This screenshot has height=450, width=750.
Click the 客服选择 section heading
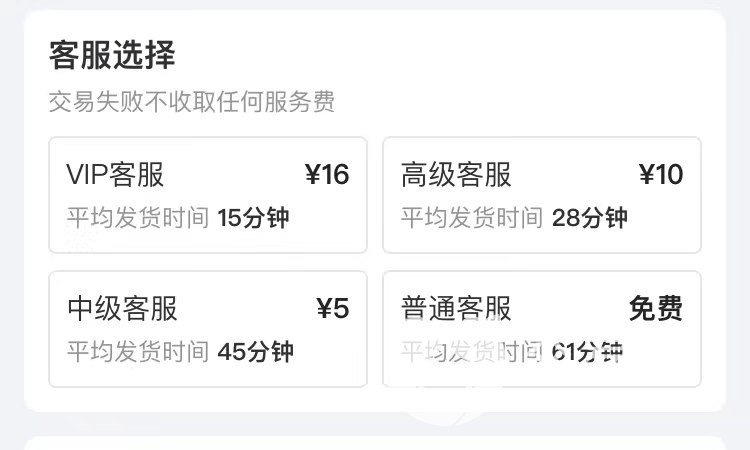112,55
